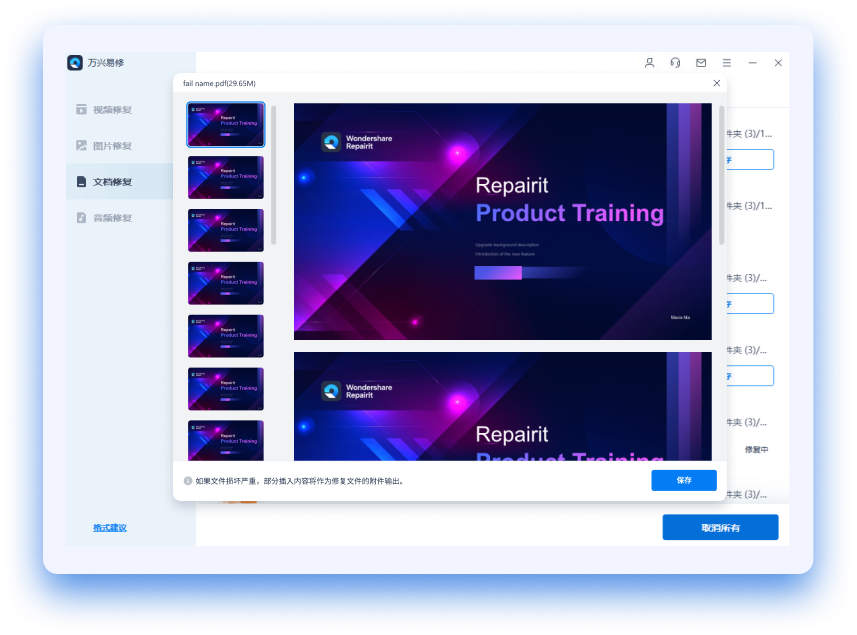Viewport: 857px width, 635px height.
Task: Click the document repair sidebar icon
Action: pos(81,181)
